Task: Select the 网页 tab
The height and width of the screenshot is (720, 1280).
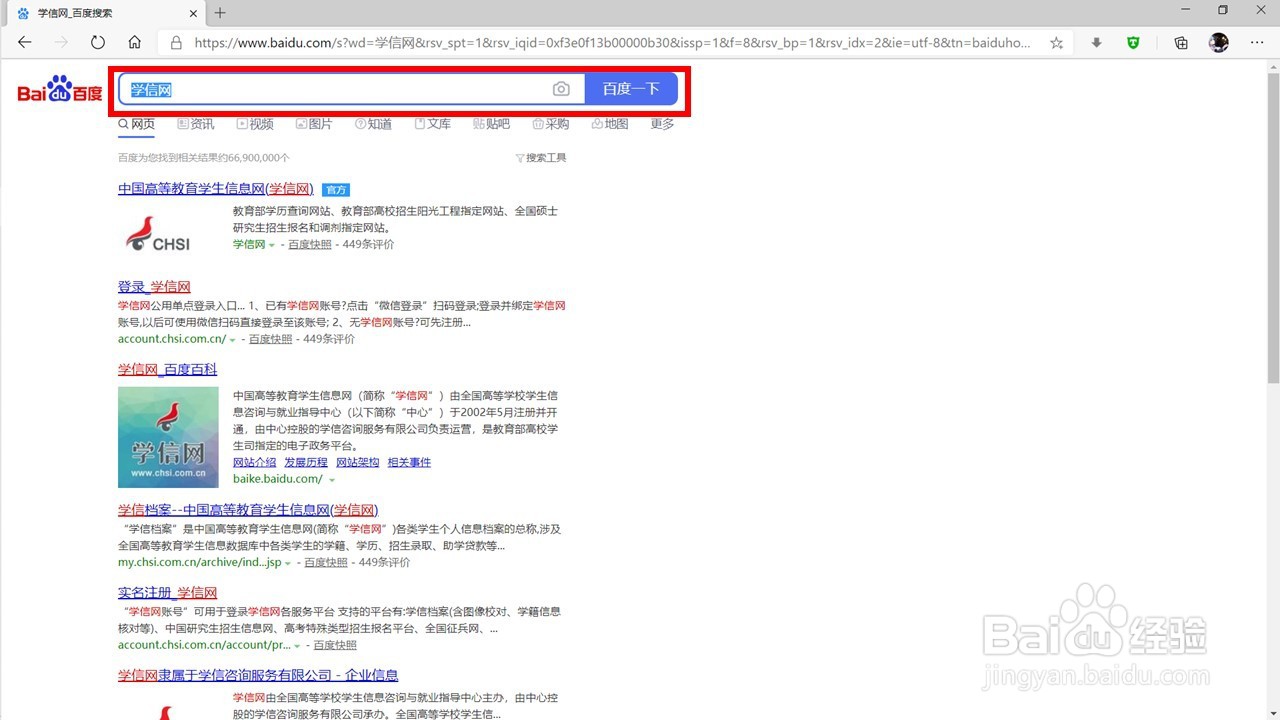Action: (x=137, y=124)
